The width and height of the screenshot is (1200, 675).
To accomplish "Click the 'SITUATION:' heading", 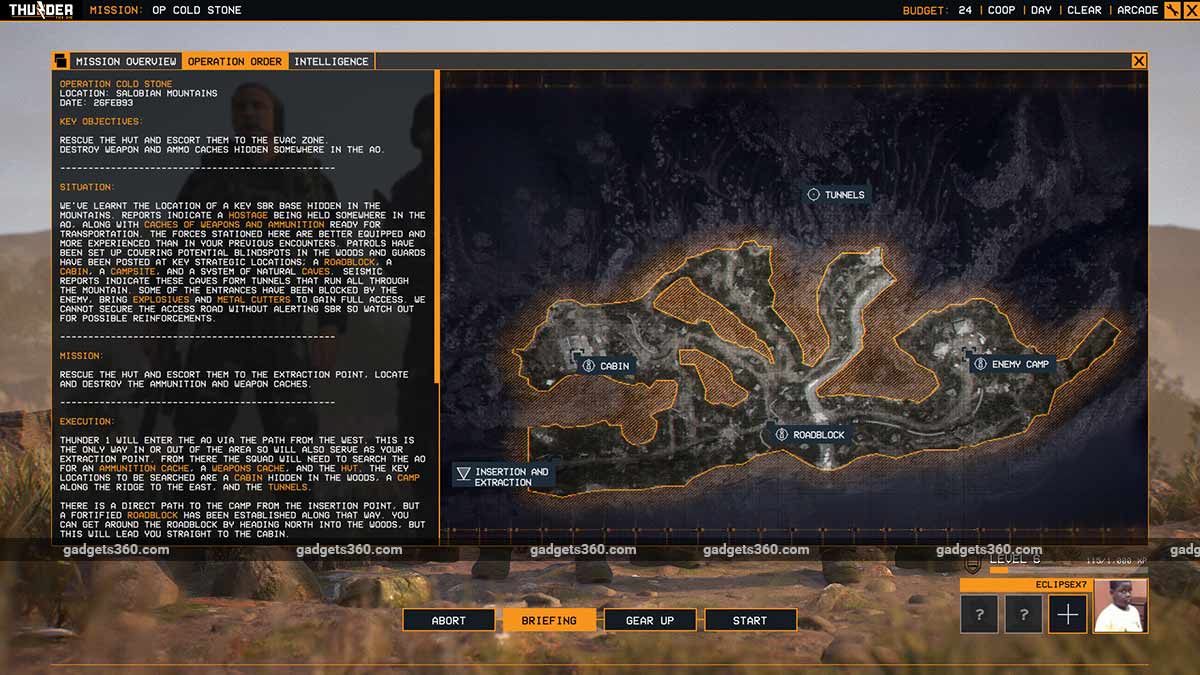I will tap(87, 187).
